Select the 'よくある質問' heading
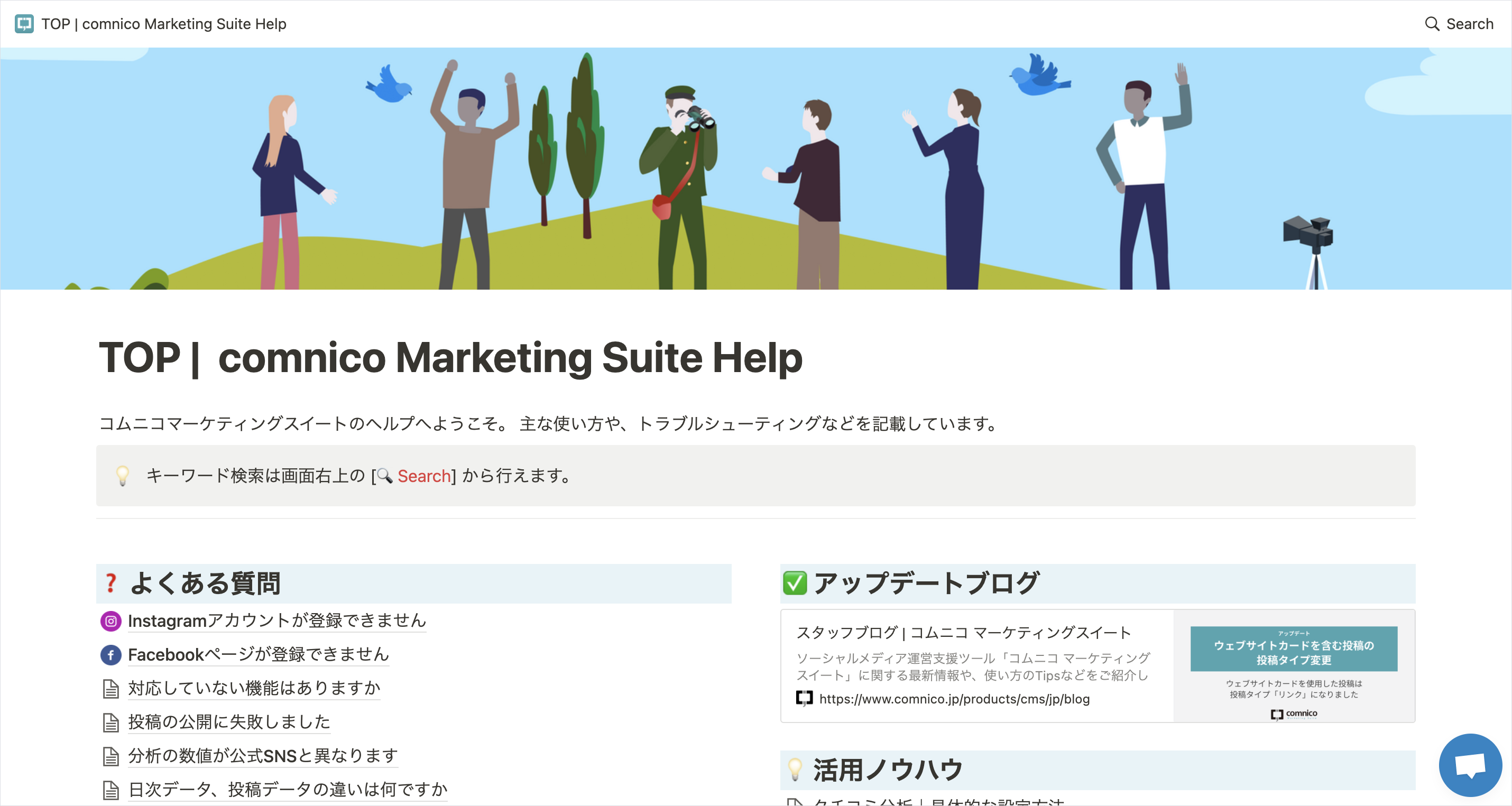Viewport: 1512px width, 806px height. click(x=205, y=583)
